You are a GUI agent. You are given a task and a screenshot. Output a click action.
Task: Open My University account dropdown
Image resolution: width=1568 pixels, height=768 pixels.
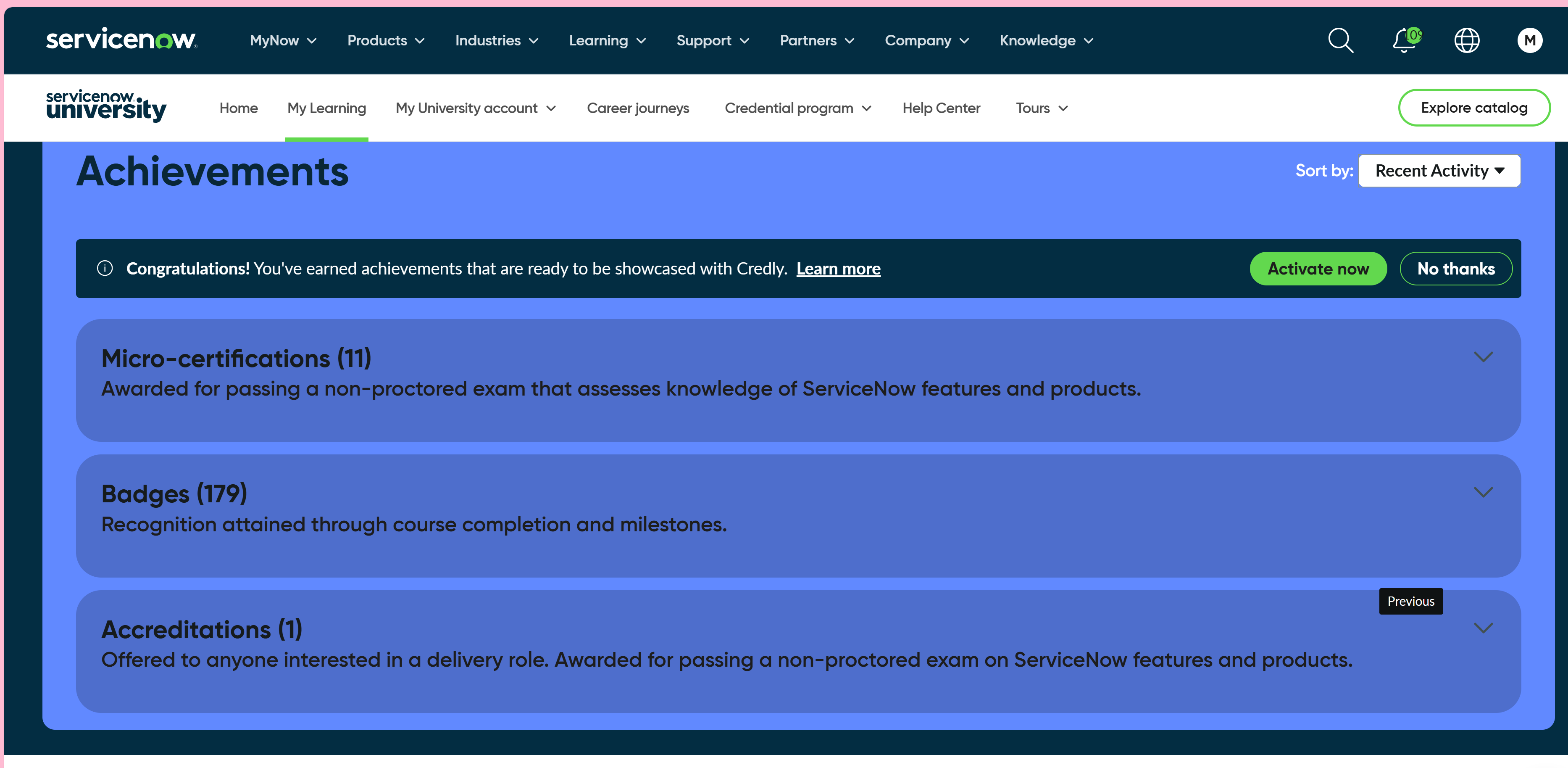pyautogui.click(x=475, y=108)
